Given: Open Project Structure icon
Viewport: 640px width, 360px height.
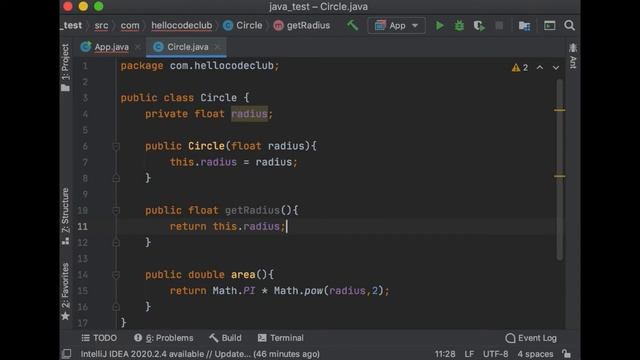Looking at the screenshot, I should coord(524,26).
